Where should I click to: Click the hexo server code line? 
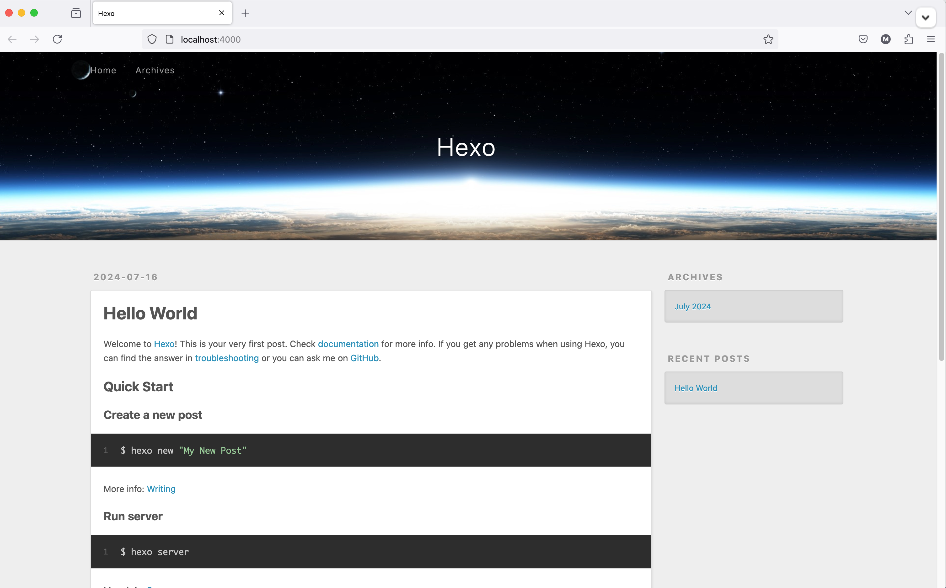click(x=154, y=552)
